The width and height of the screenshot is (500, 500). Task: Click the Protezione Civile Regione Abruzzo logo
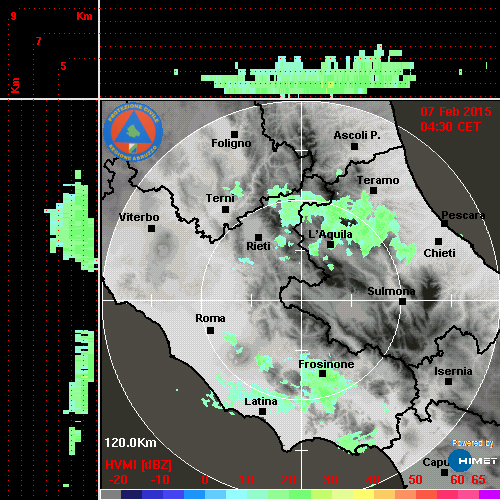point(133,132)
